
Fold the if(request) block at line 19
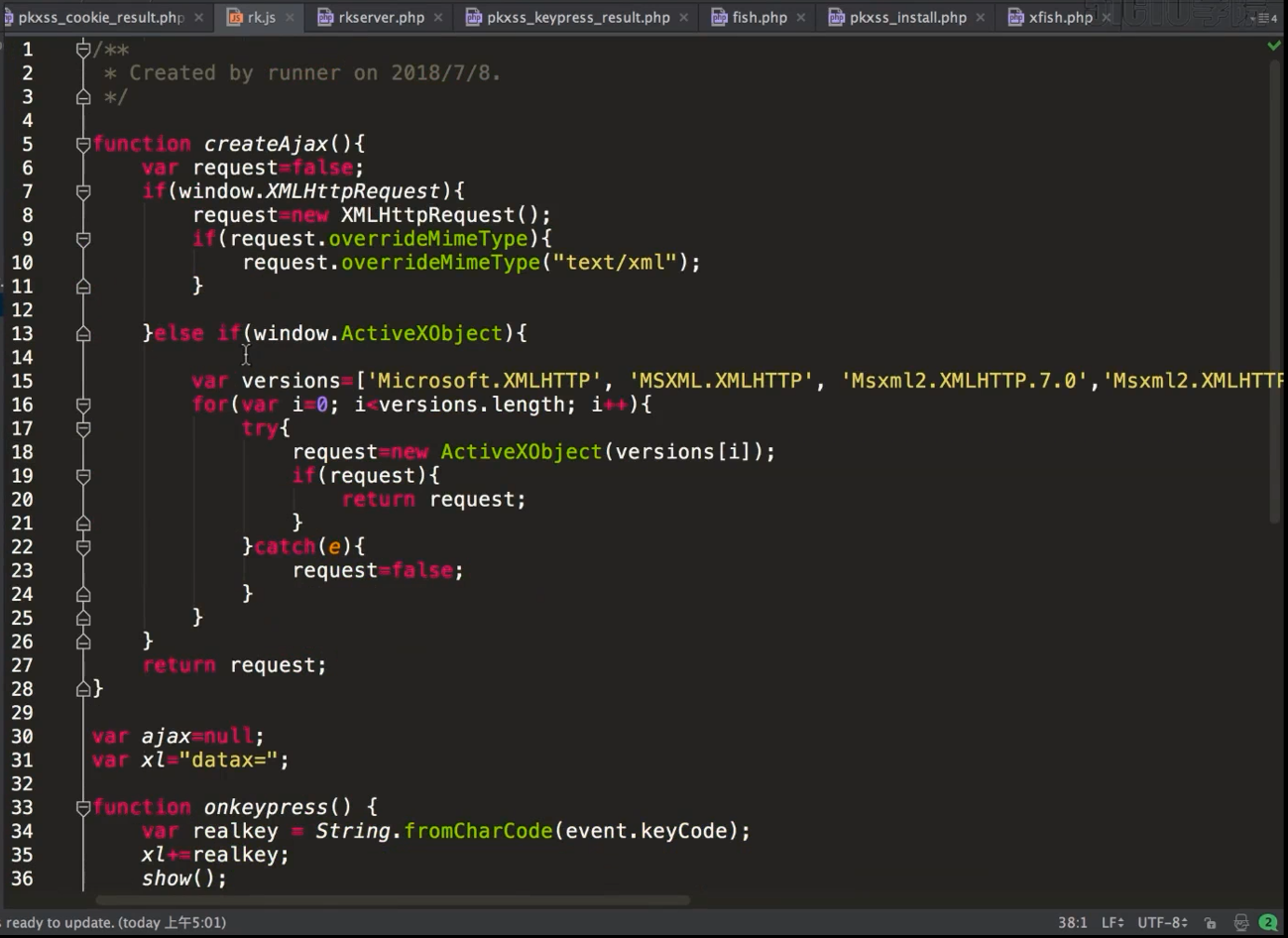tap(83, 476)
